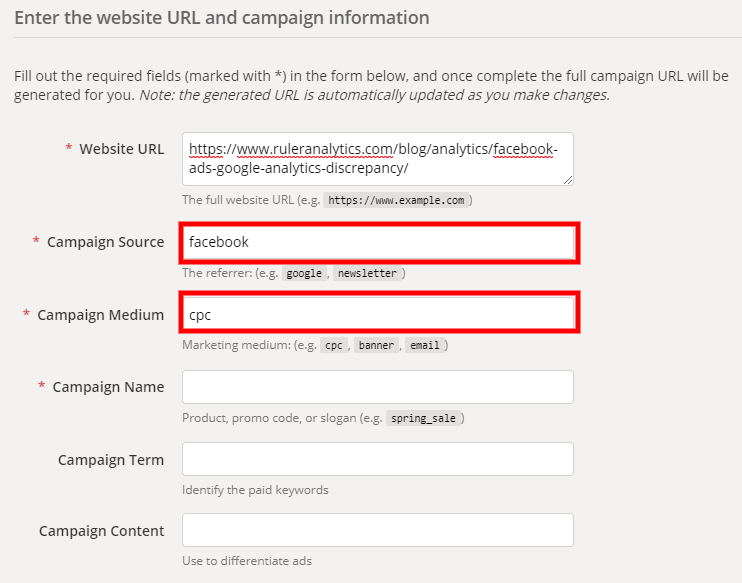This screenshot has height=583, width=742.
Task: Click the spring_sale example chip
Action: click(x=424, y=418)
